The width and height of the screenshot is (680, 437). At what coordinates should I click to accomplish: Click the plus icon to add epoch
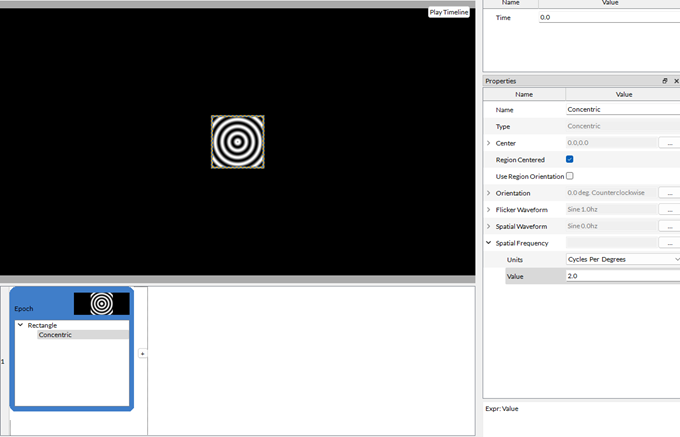[142, 354]
